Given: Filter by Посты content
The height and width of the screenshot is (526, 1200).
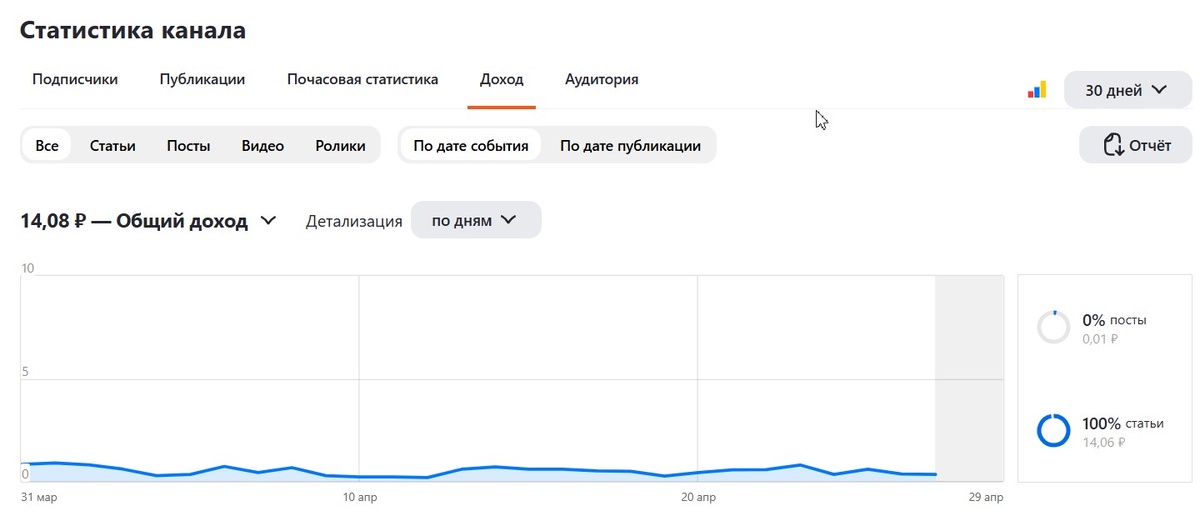Looking at the screenshot, I should [189, 145].
